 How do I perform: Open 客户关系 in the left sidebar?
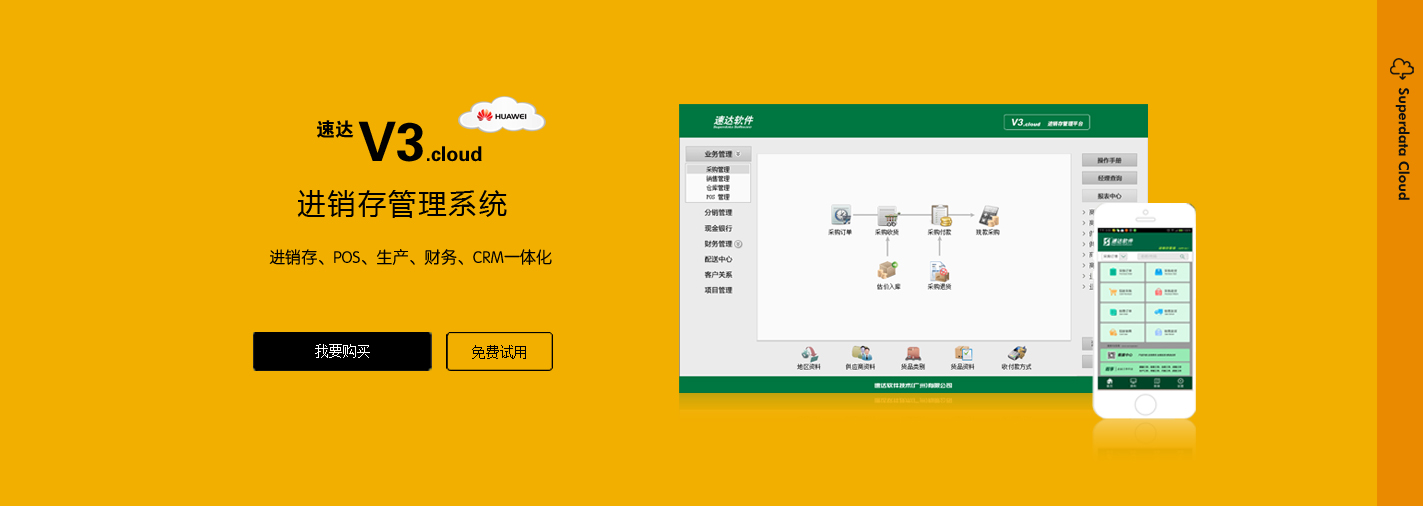(718, 275)
